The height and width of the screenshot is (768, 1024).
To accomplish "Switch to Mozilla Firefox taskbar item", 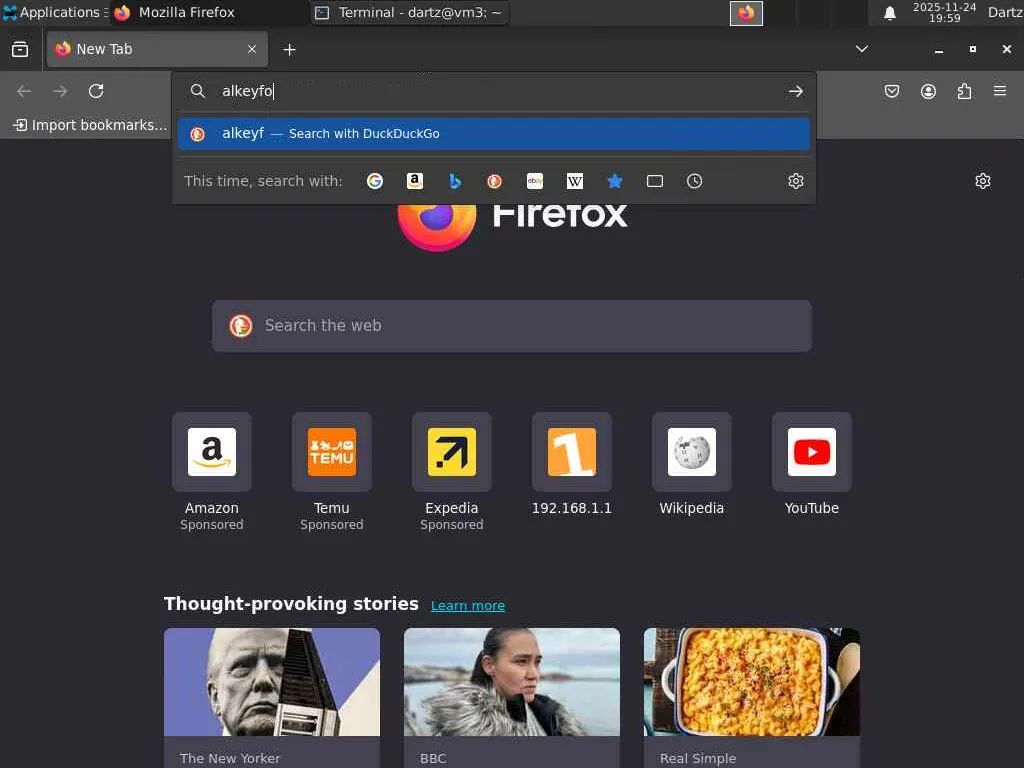I will pyautogui.click(x=208, y=12).
